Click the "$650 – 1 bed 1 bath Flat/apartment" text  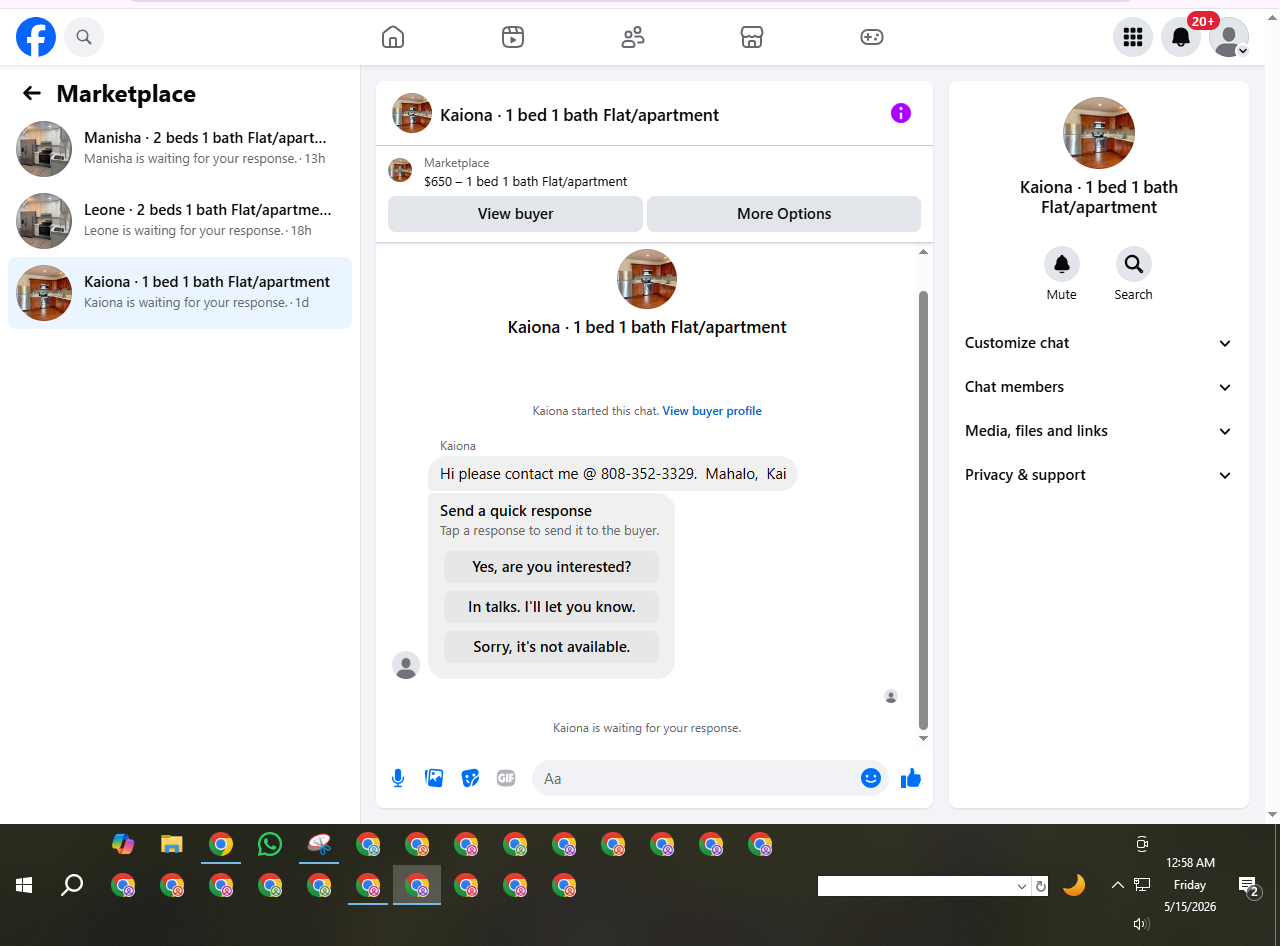pos(526,182)
